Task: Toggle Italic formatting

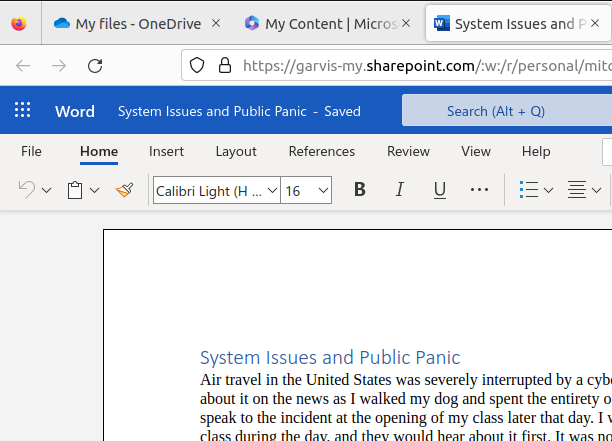Action: tap(400, 190)
